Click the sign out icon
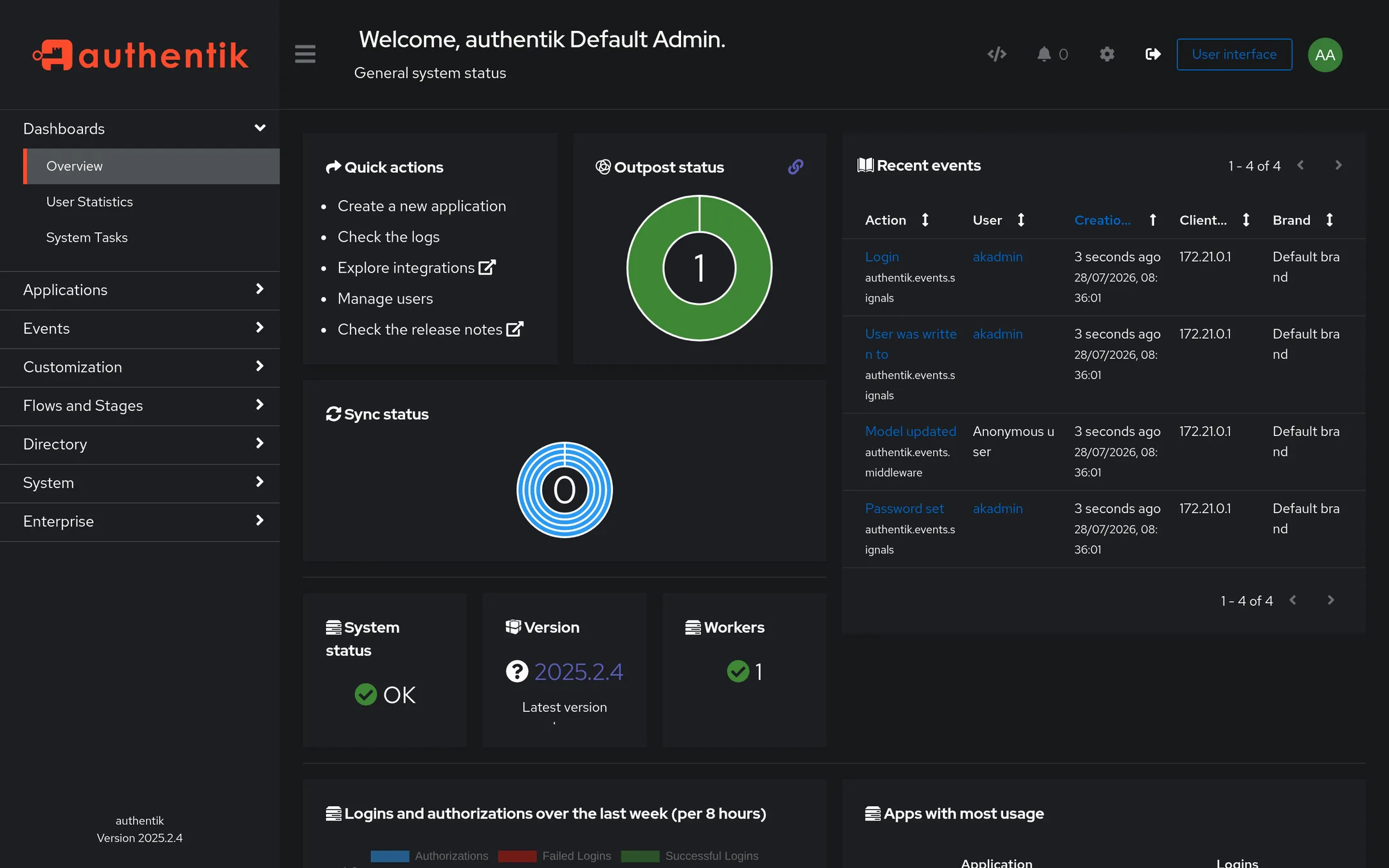 (1153, 54)
